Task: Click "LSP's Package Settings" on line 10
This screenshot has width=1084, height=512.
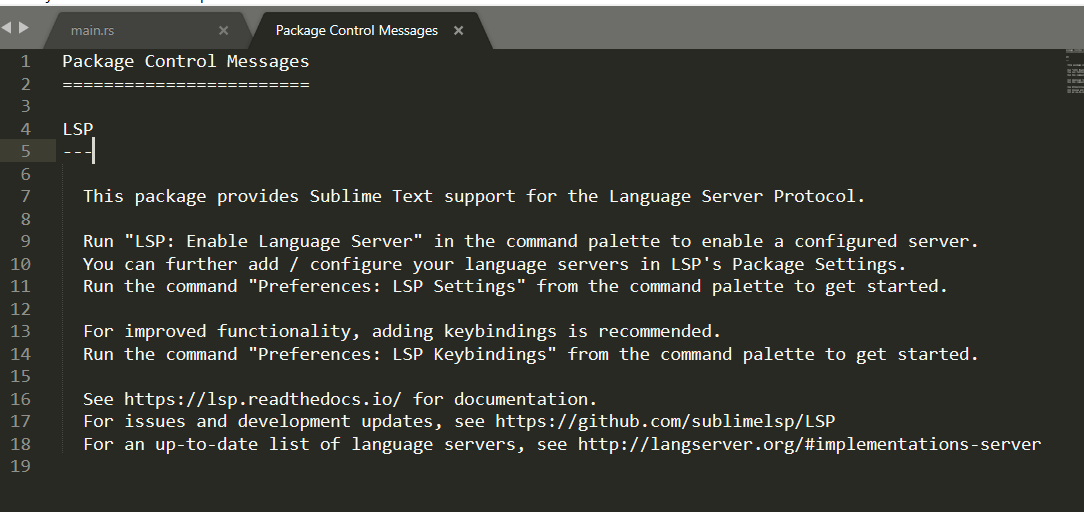Action: click(x=784, y=264)
